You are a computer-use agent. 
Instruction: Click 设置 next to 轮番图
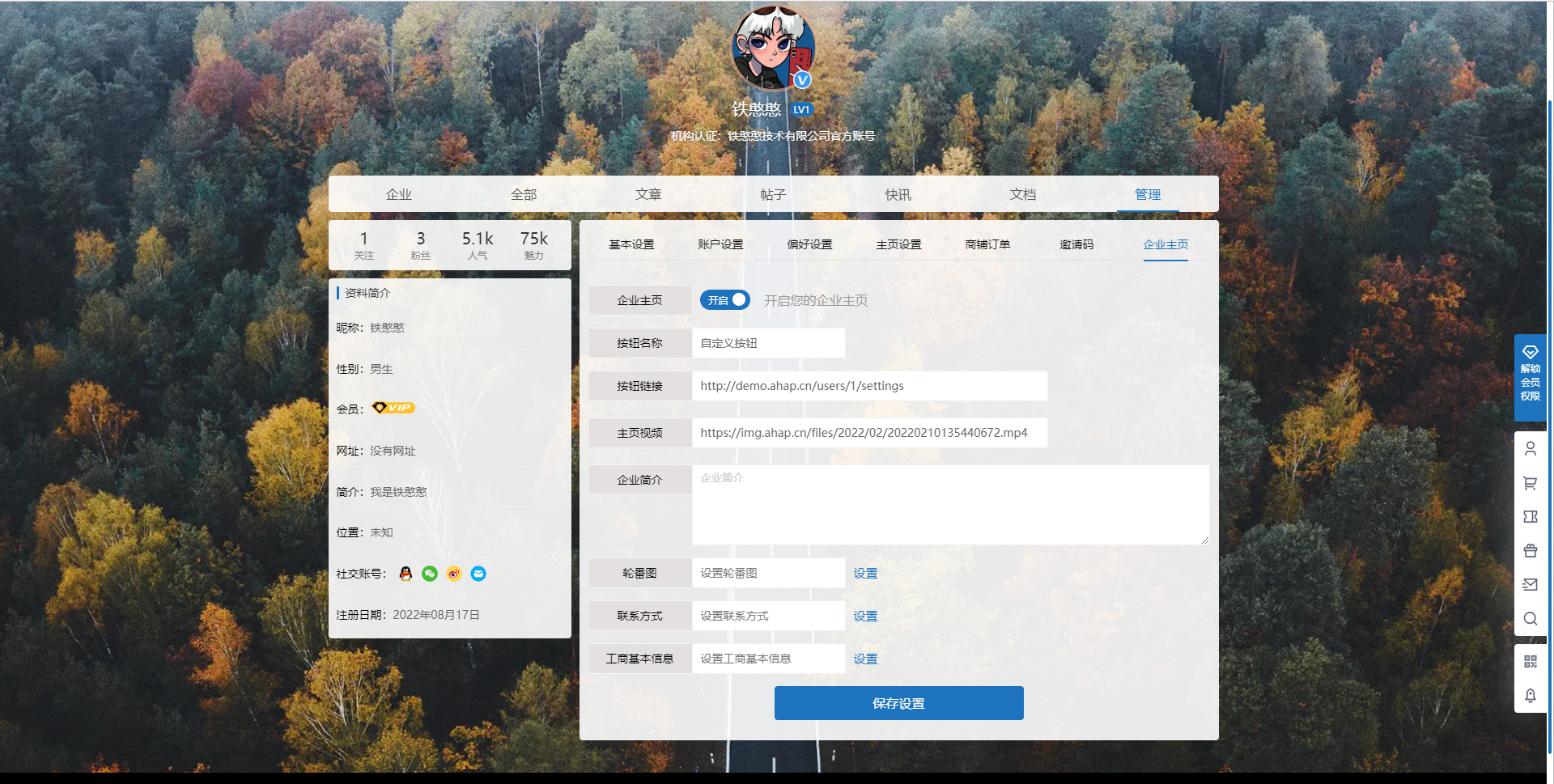pyautogui.click(x=864, y=573)
